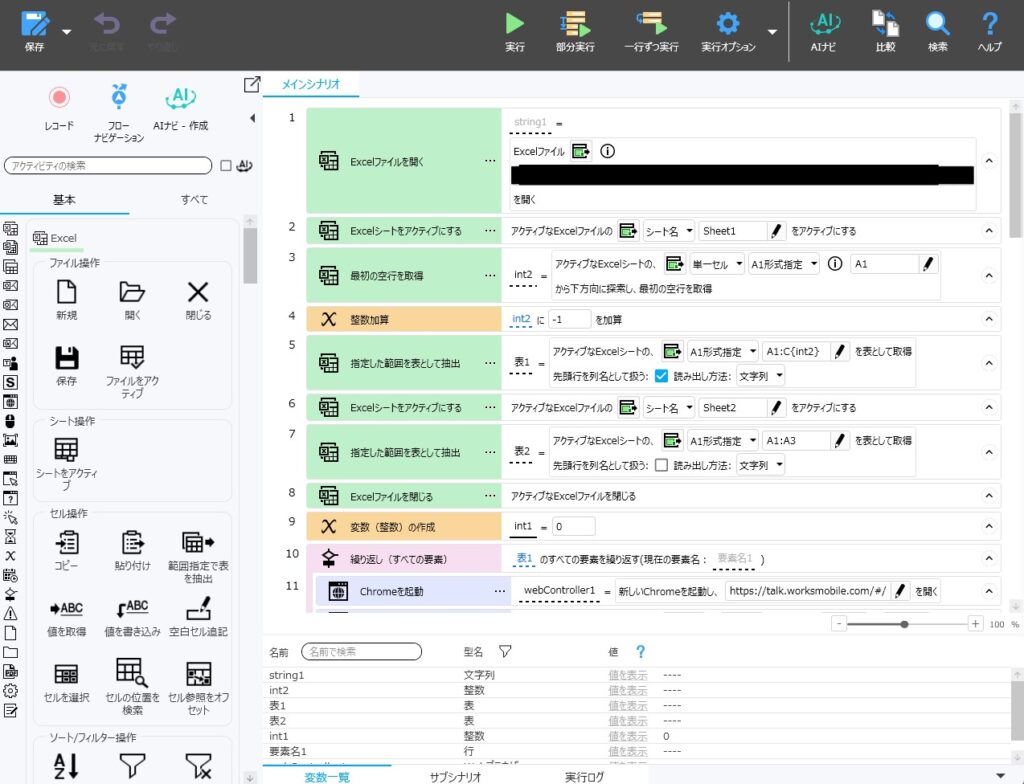Screen dimensions: 1024x784
Task: Open dropdown arrow beside 実行オプション
Action: click(772, 31)
